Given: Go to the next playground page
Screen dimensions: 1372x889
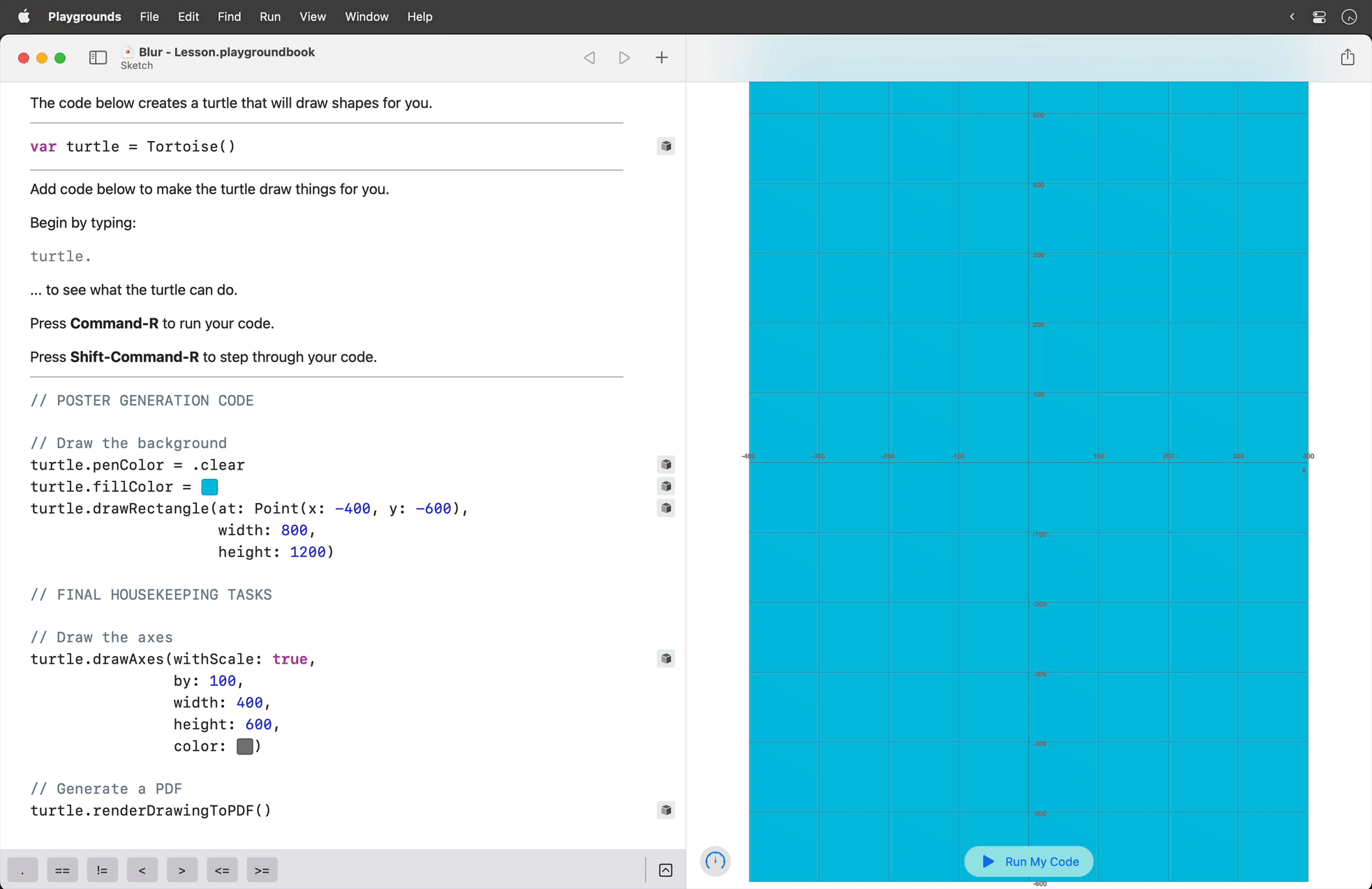Looking at the screenshot, I should coord(624,57).
